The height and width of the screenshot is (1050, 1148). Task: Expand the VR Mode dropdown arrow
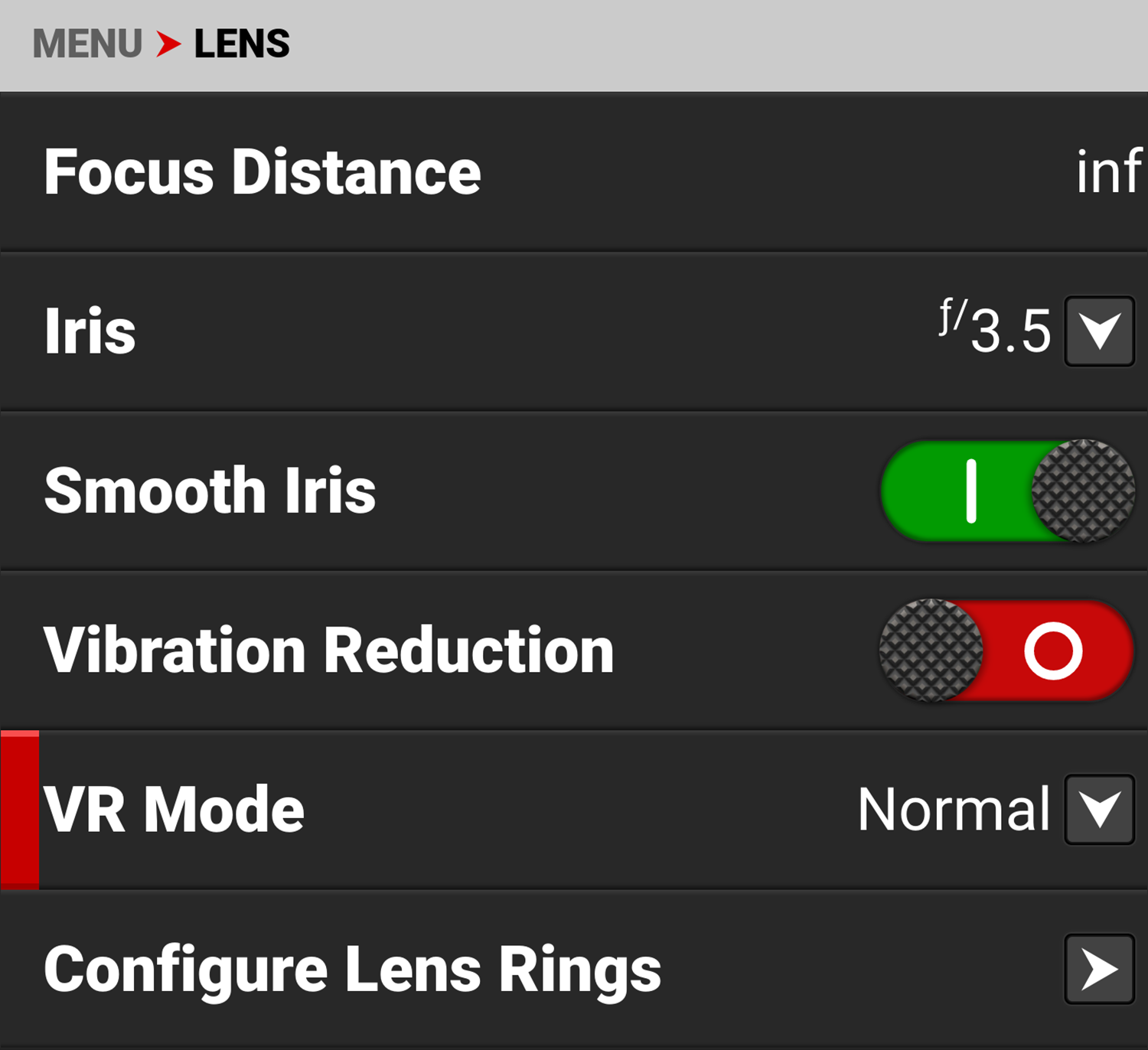(x=1099, y=810)
